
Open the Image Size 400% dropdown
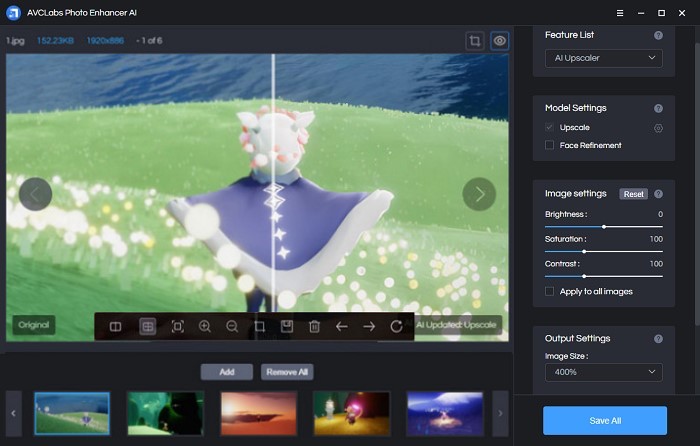click(604, 372)
